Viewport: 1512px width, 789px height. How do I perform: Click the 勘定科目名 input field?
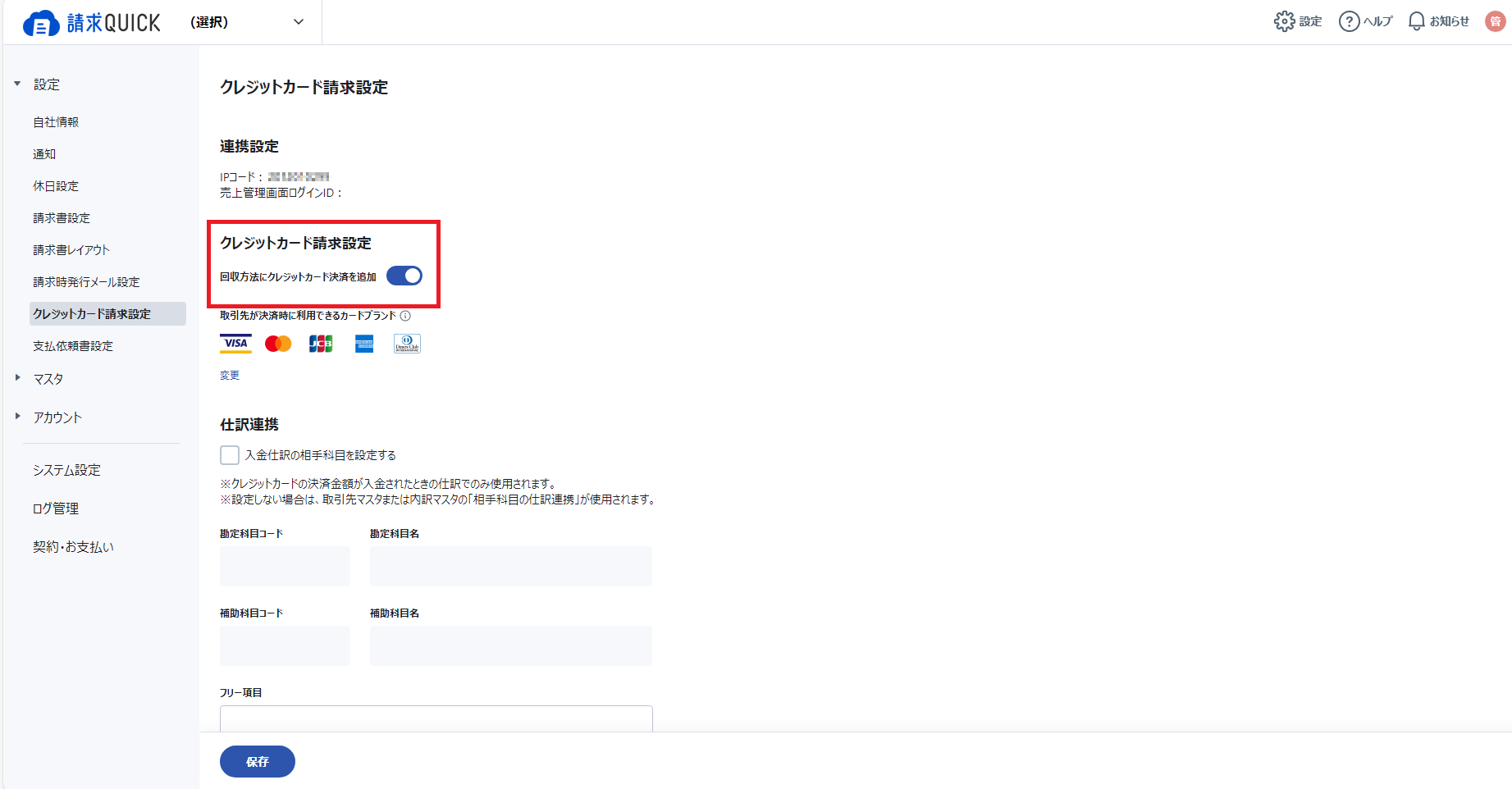pyautogui.click(x=511, y=566)
